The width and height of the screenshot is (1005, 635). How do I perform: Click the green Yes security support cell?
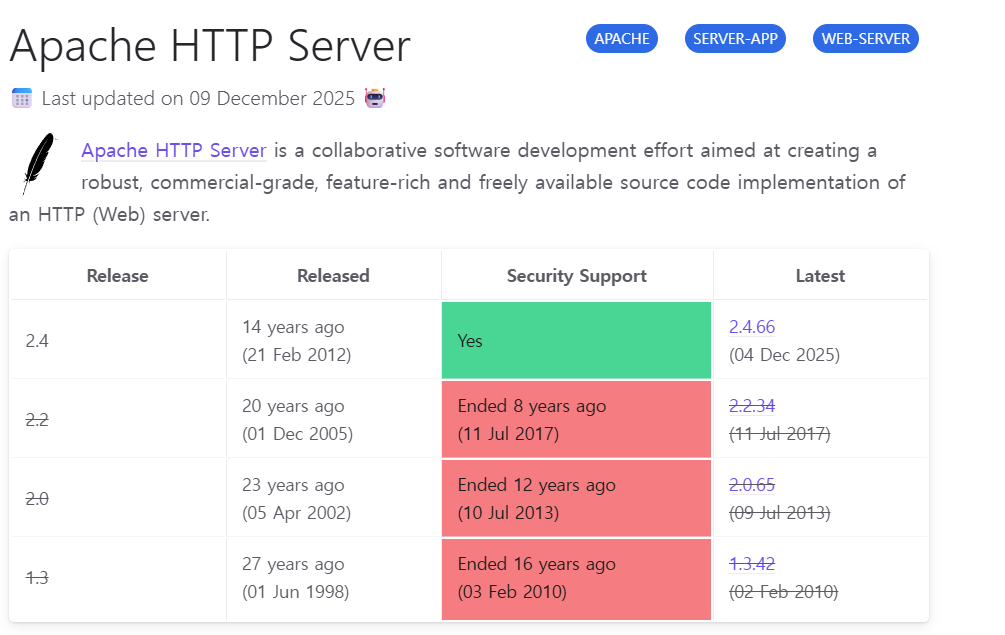click(576, 341)
